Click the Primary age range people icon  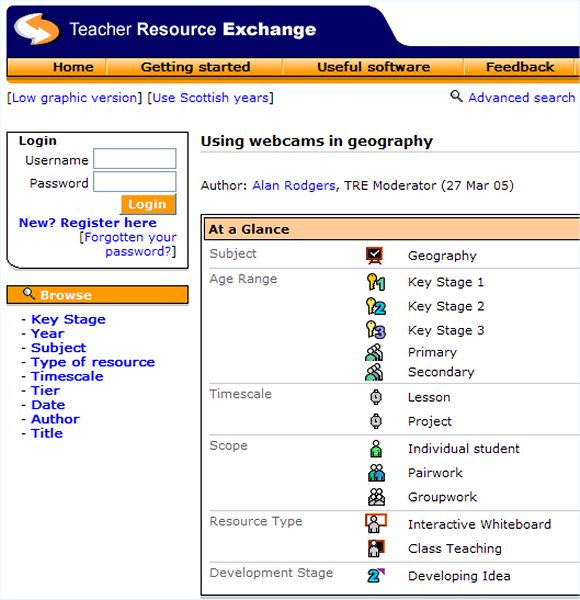[x=374, y=352]
